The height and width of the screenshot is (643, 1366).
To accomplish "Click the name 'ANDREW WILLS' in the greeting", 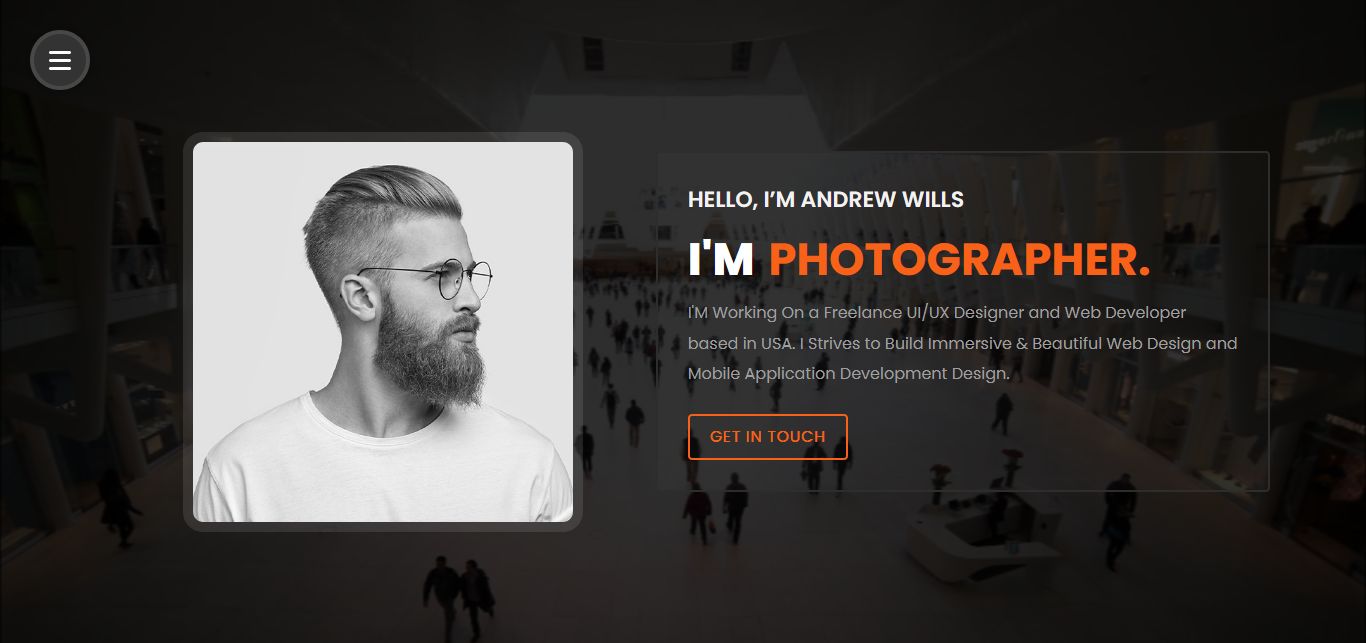I will tap(882, 200).
